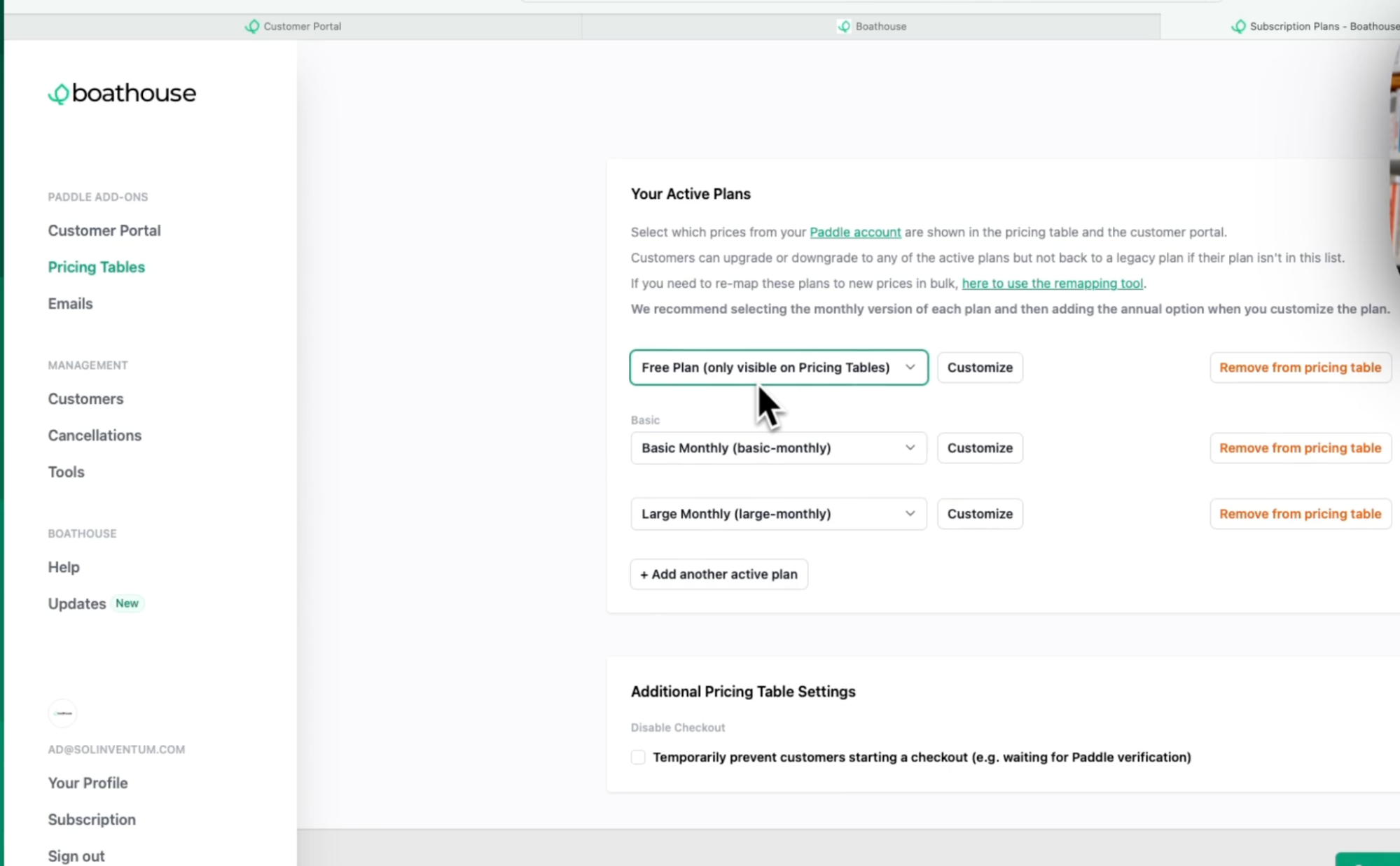Click Customize for Basic Monthly plan
Image resolution: width=1400 pixels, height=866 pixels.
click(979, 447)
